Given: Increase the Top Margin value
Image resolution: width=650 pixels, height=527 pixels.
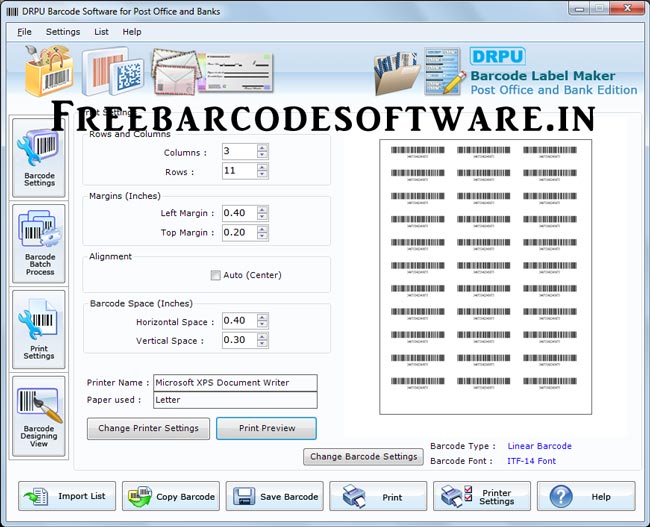Looking at the screenshot, I should pos(262,229).
